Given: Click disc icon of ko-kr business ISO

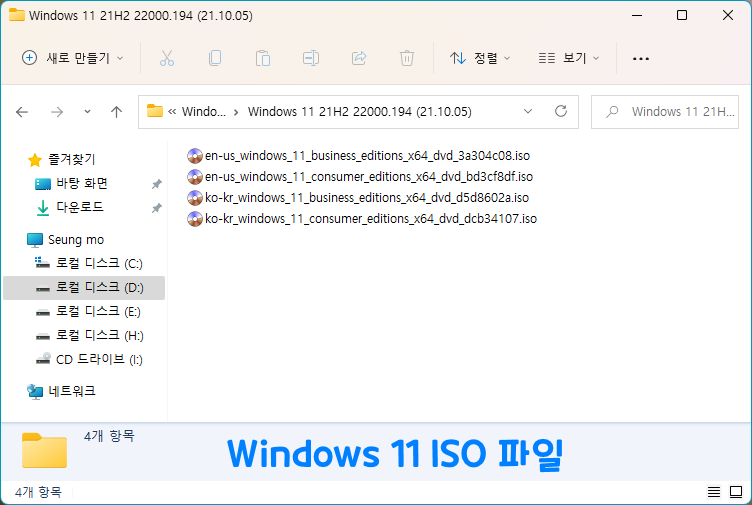Looking at the screenshot, I should (x=195, y=198).
